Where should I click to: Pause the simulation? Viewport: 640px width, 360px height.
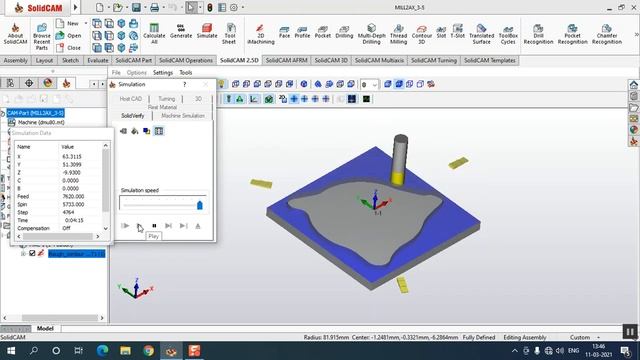point(154,226)
